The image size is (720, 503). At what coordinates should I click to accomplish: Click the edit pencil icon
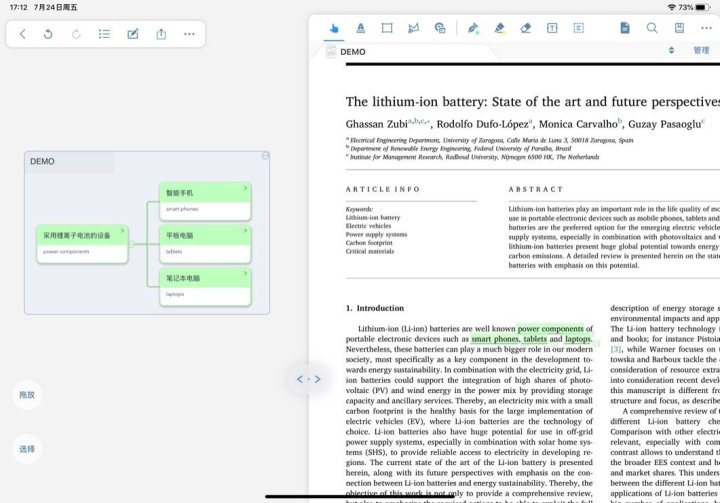click(x=133, y=34)
